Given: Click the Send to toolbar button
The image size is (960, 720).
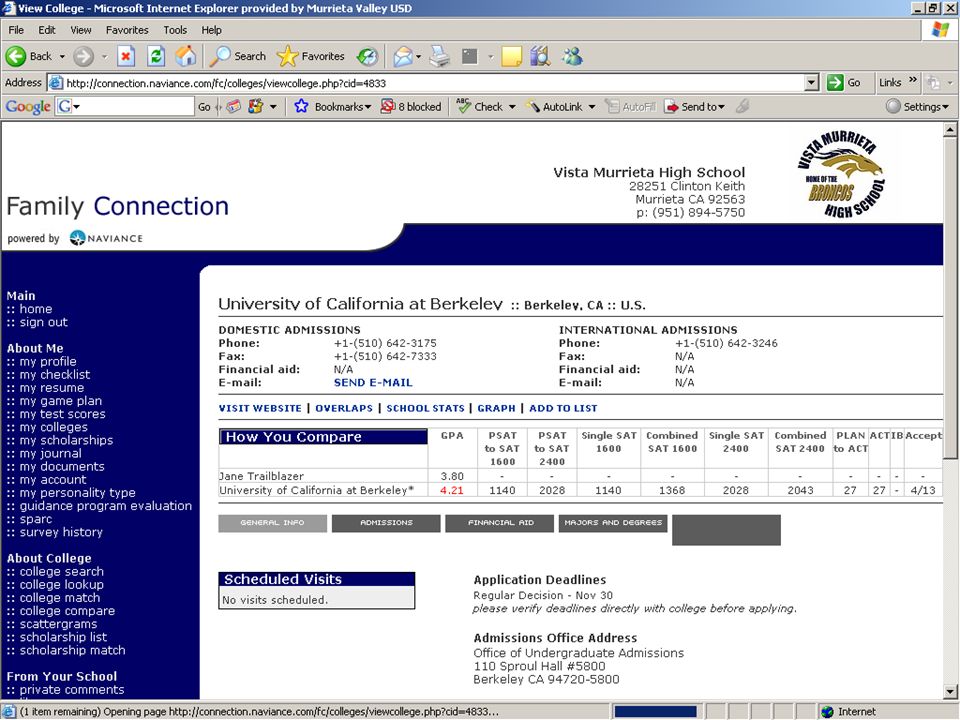Looking at the screenshot, I should (x=694, y=107).
